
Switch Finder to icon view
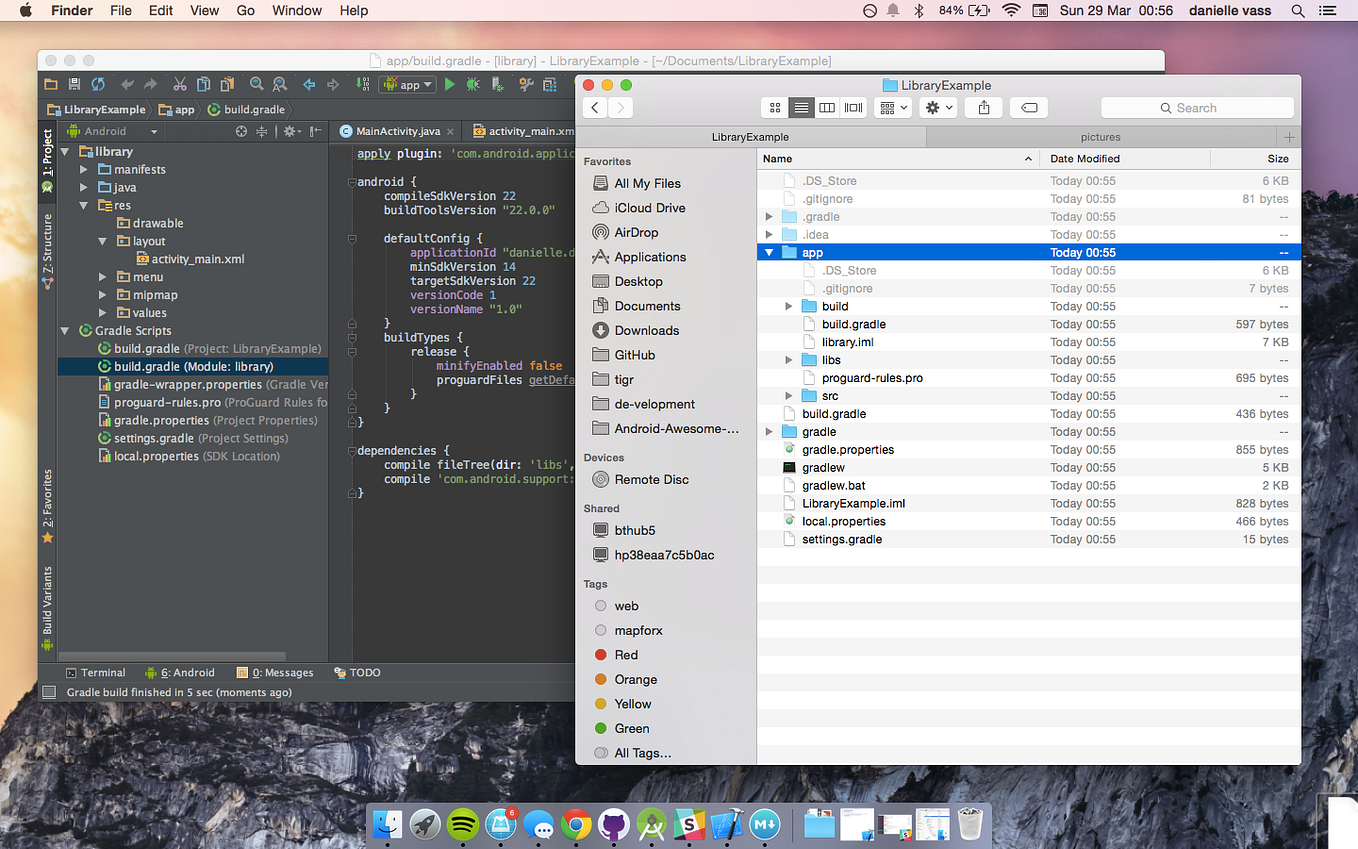click(775, 107)
